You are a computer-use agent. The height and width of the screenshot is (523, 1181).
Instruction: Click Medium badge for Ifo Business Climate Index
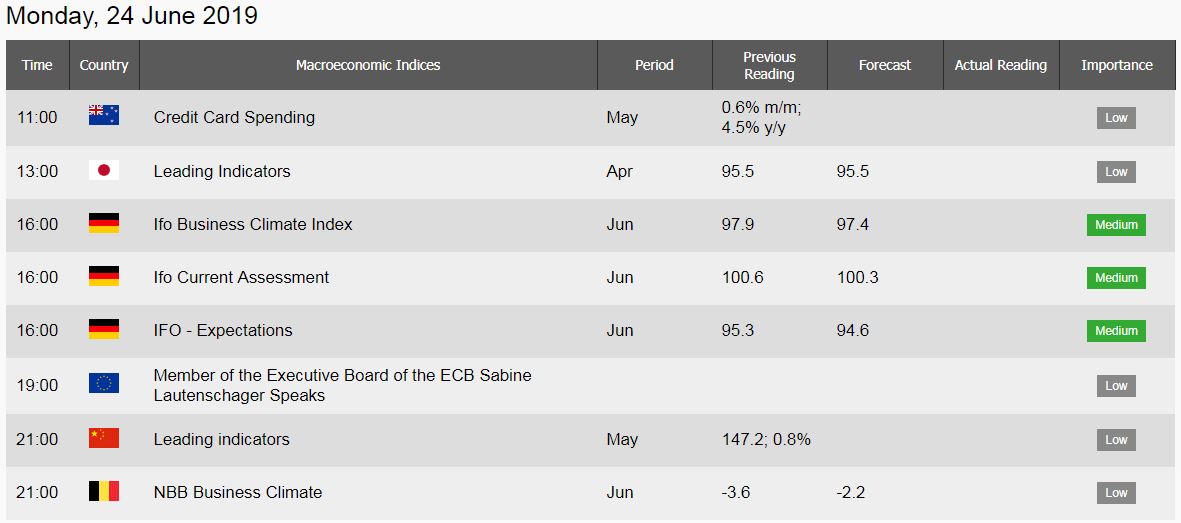pos(1116,225)
